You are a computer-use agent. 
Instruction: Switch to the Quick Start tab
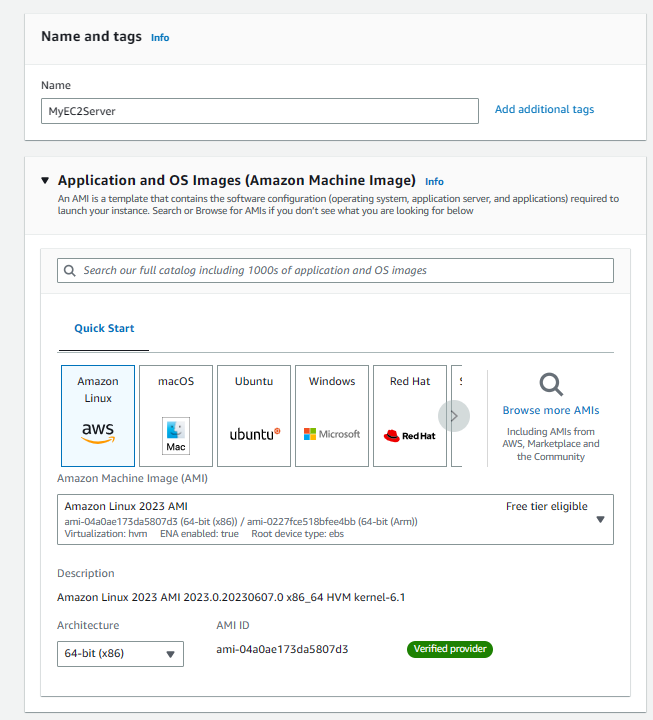tap(104, 328)
